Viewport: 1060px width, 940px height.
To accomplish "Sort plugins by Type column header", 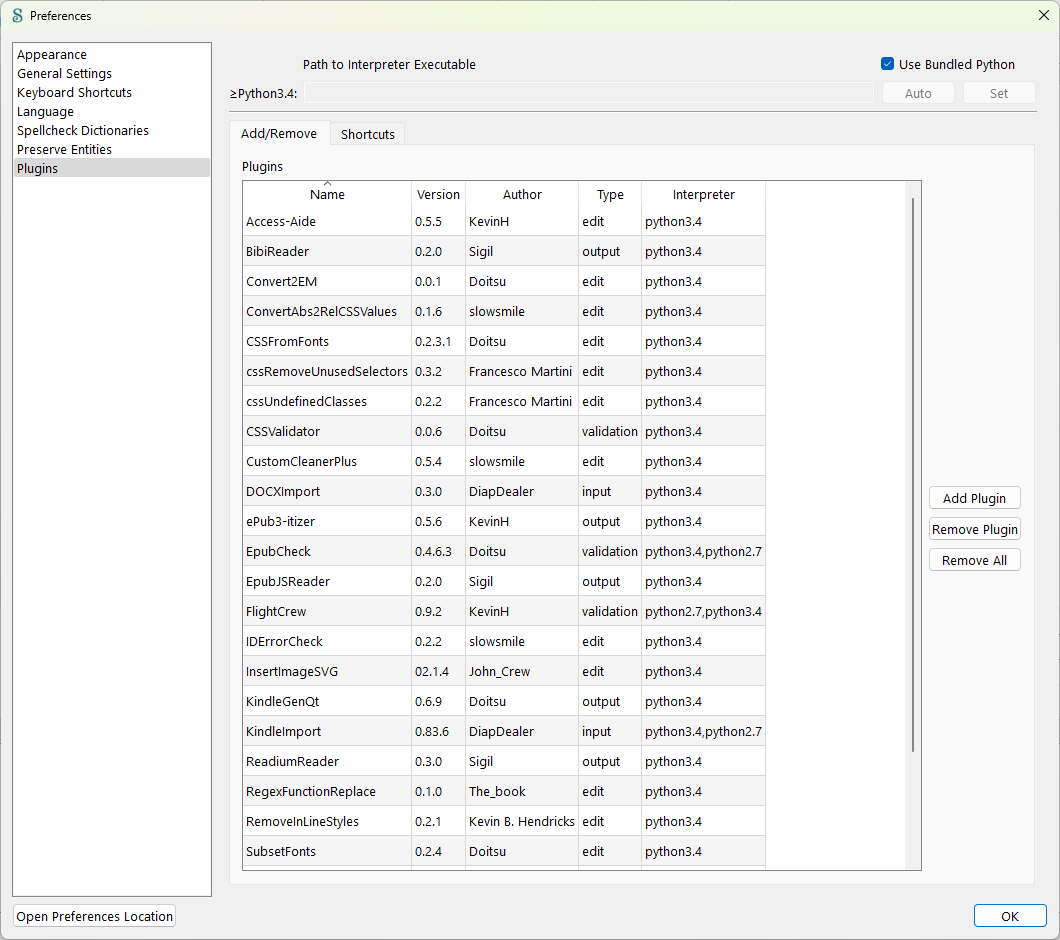I will [610, 194].
